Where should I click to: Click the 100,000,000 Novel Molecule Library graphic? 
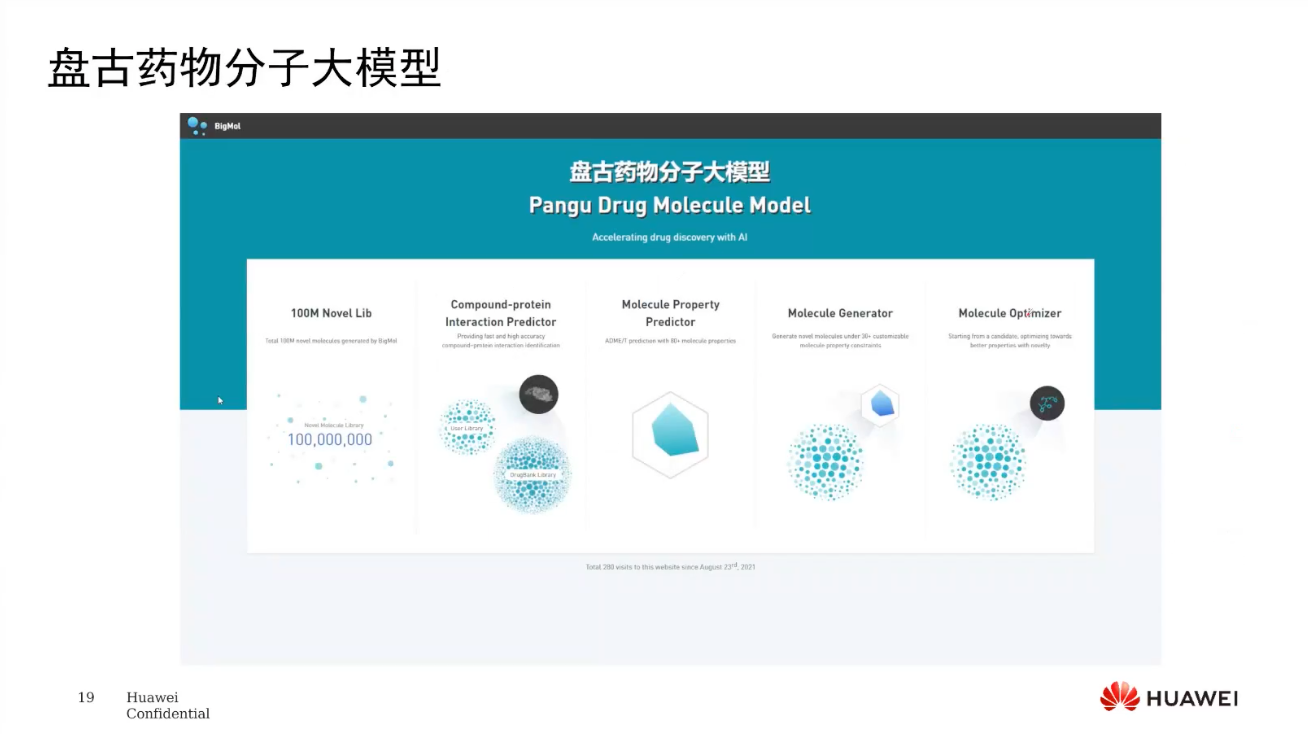click(330, 438)
